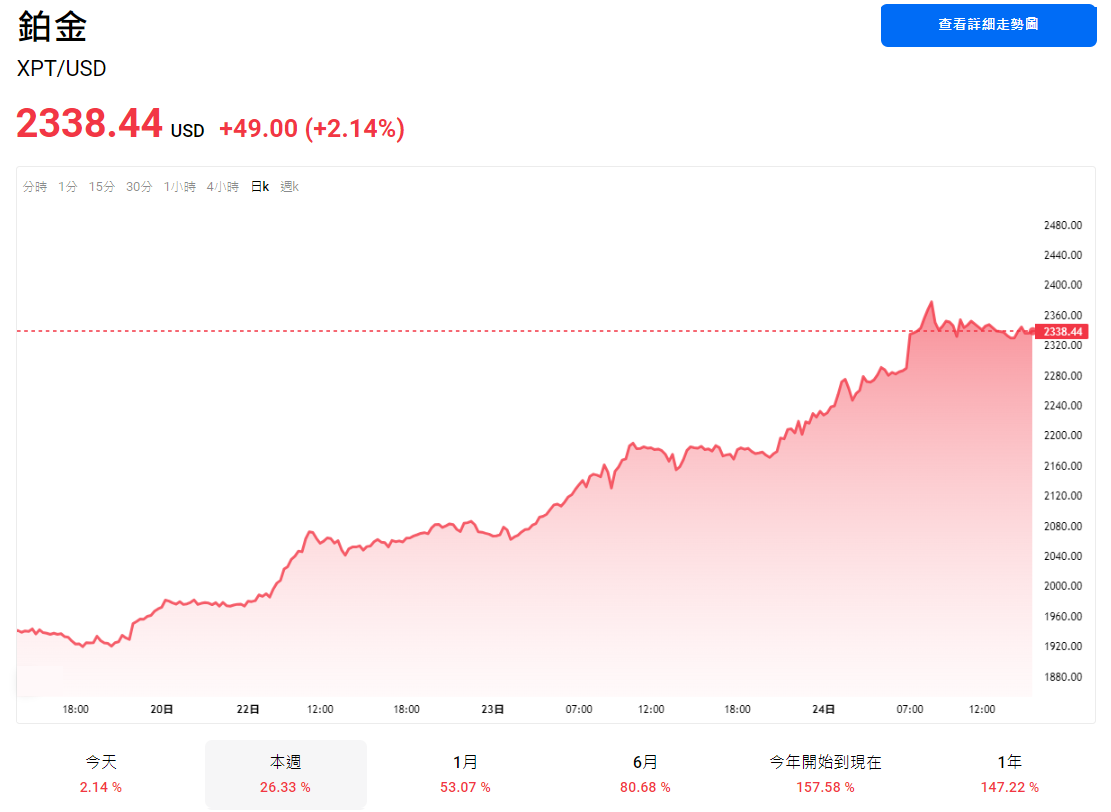
Task: Select the 4小時 interval
Action: (222, 186)
